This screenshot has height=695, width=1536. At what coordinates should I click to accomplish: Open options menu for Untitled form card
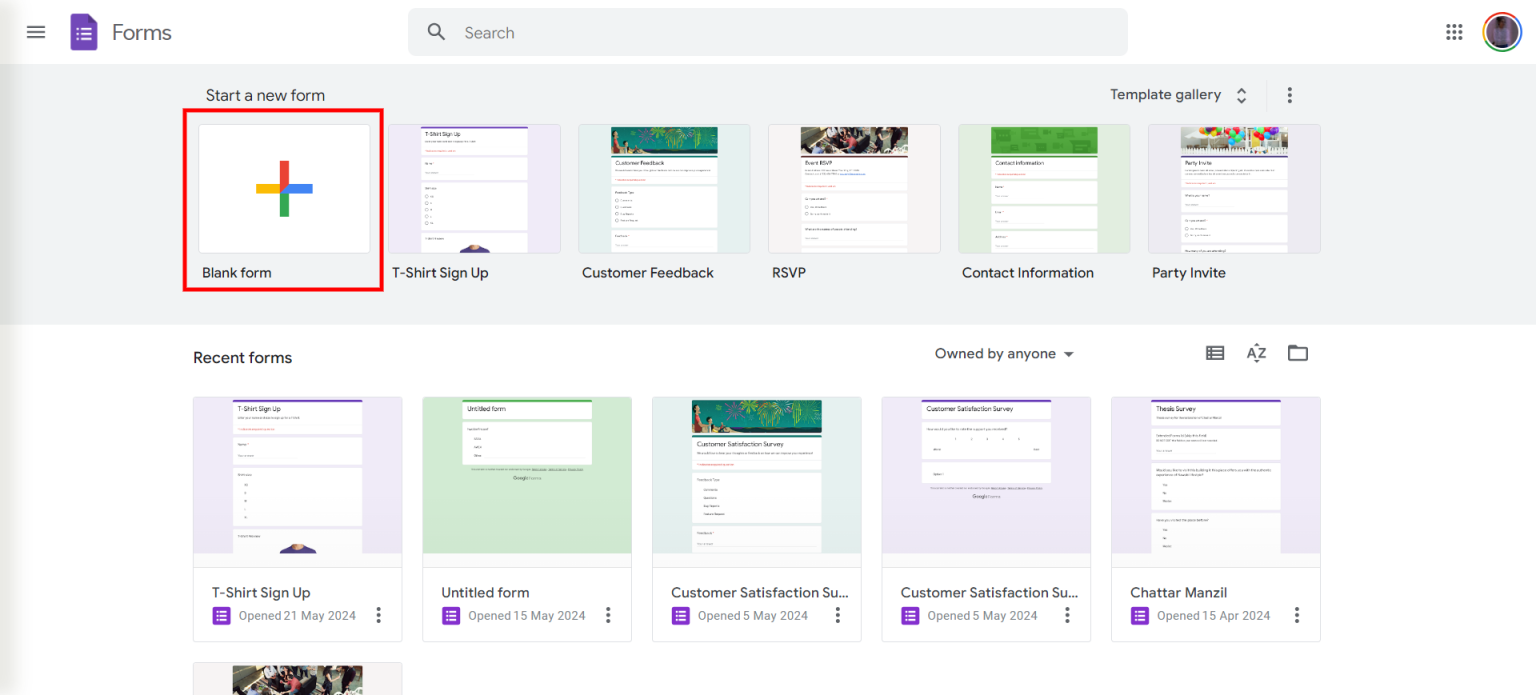[608, 615]
